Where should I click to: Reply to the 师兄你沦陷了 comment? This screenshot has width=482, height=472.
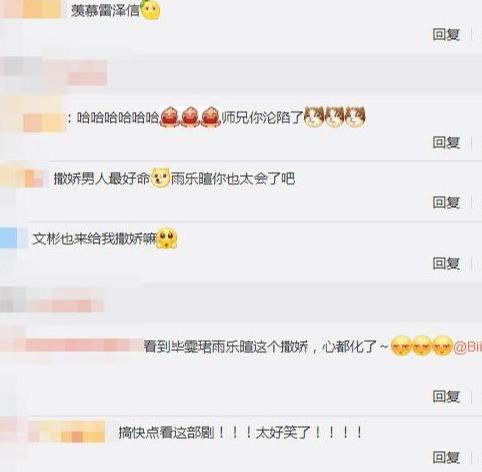[x=446, y=143]
